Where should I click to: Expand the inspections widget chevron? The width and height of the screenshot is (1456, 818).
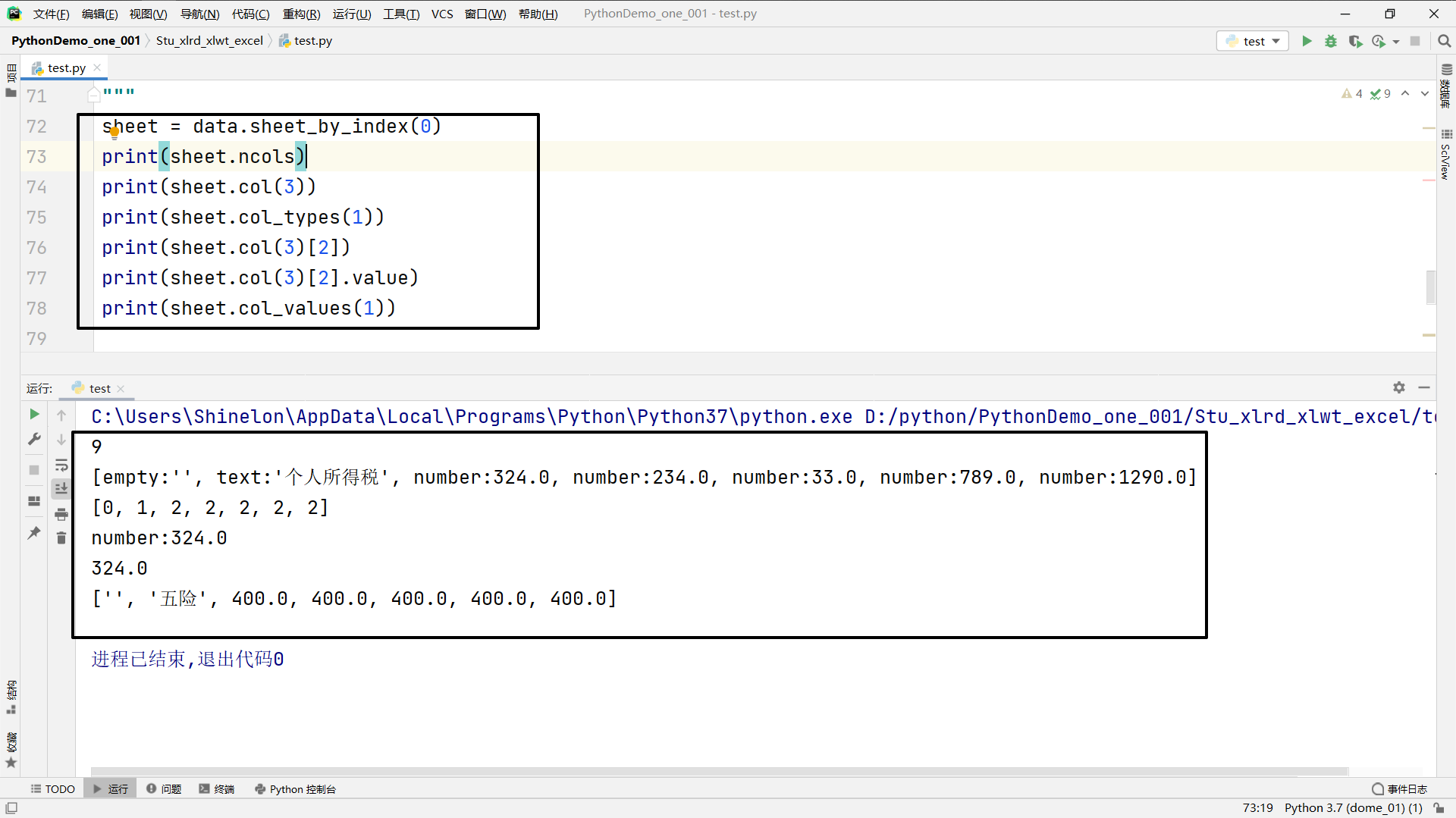(x=1424, y=93)
